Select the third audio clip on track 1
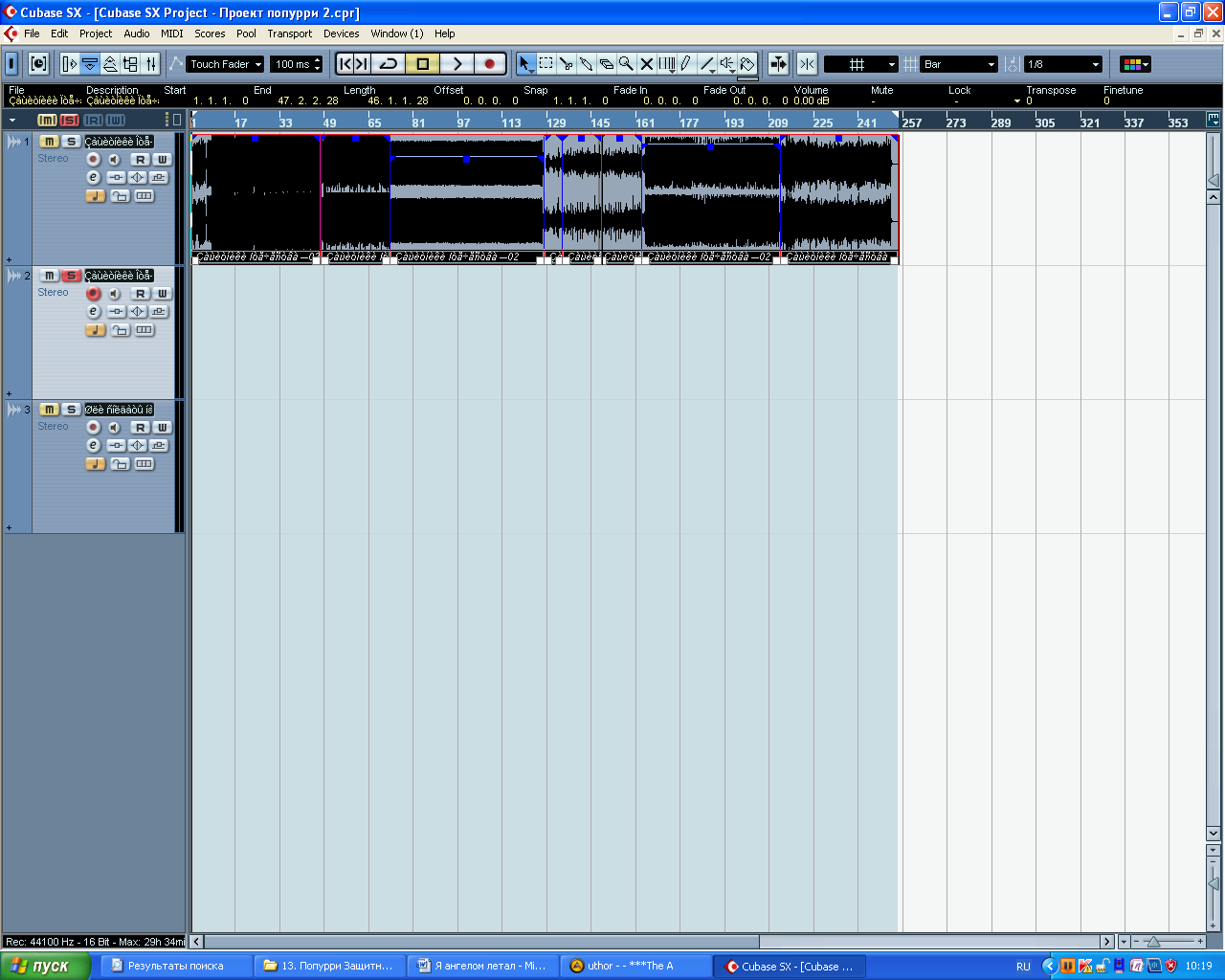The height and width of the screenshot is (980, 1225). coord(467,198)
